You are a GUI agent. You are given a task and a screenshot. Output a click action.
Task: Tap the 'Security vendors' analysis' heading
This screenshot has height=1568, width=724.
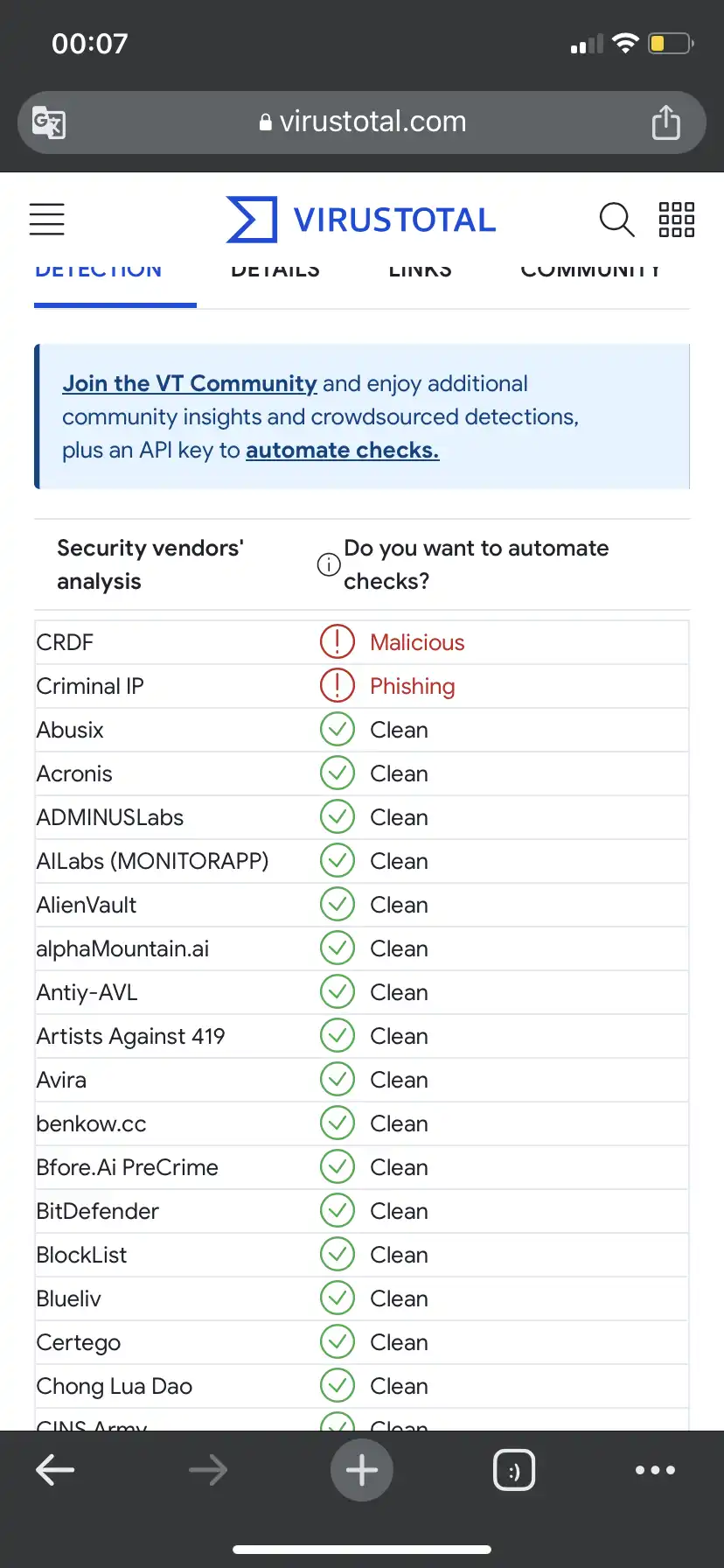tap(150, 564)
